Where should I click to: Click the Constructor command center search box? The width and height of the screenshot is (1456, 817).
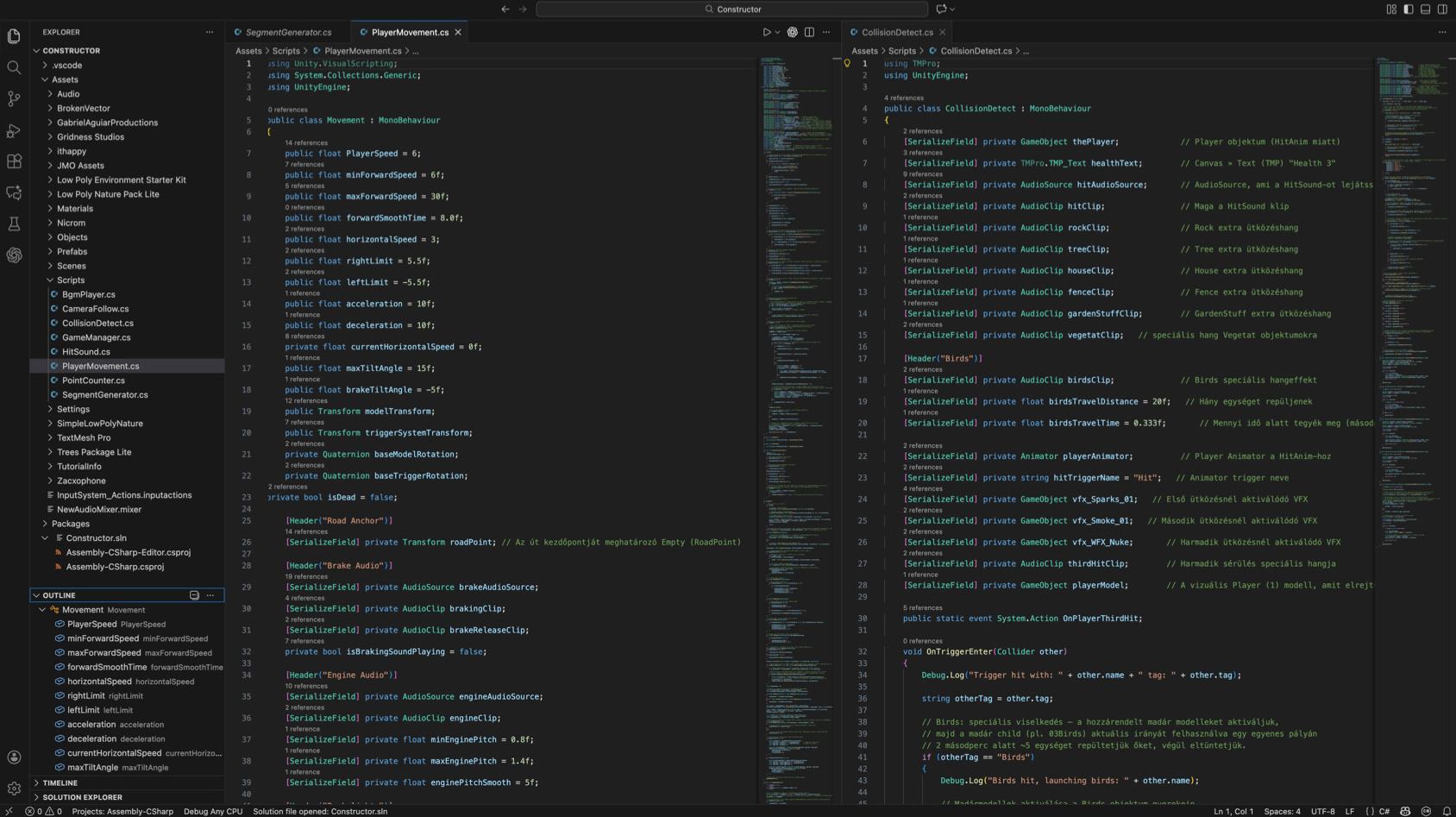coord(731,9)
